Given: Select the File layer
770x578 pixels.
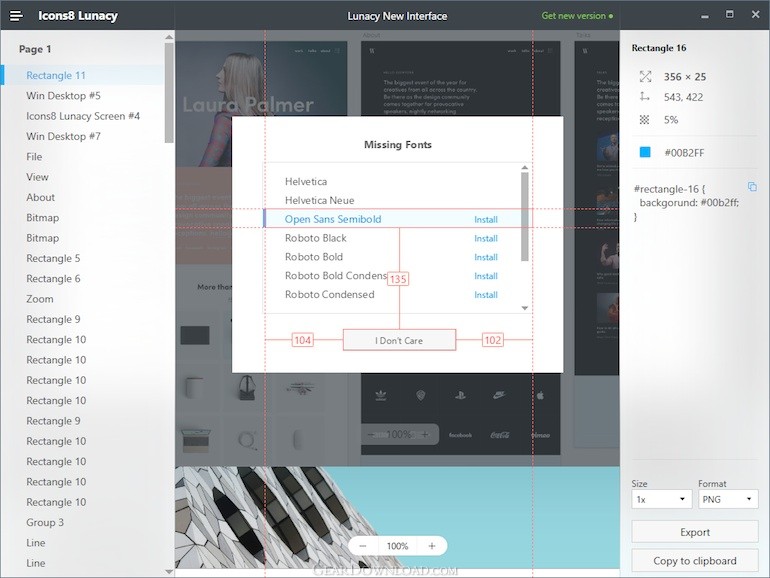Looking at the screenshot, I should (x=34, y=157).
